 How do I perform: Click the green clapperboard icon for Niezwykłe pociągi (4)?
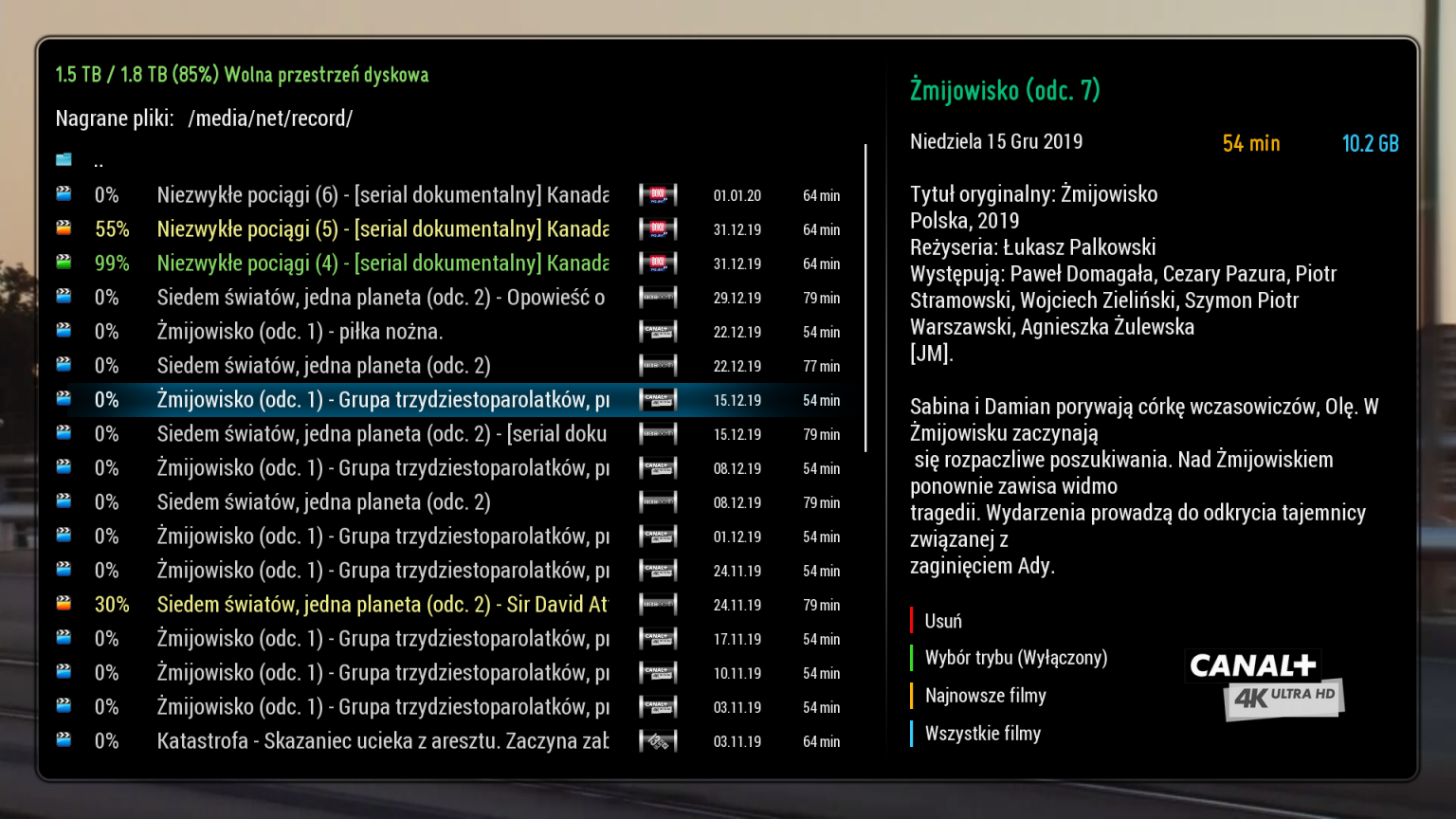[64, 263]
